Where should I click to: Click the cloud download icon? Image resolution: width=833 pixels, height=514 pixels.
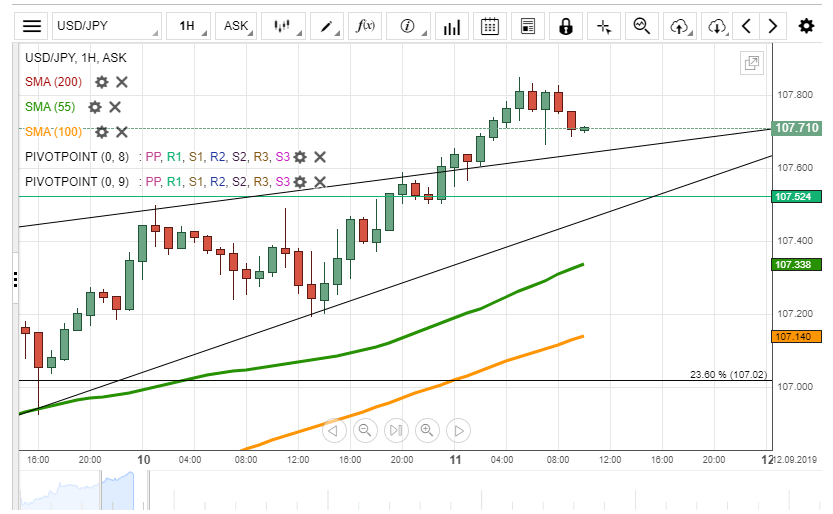[715, 26]
